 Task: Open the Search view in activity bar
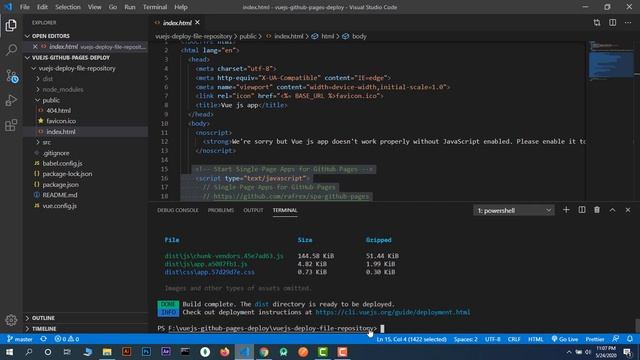tap(11, 50)
